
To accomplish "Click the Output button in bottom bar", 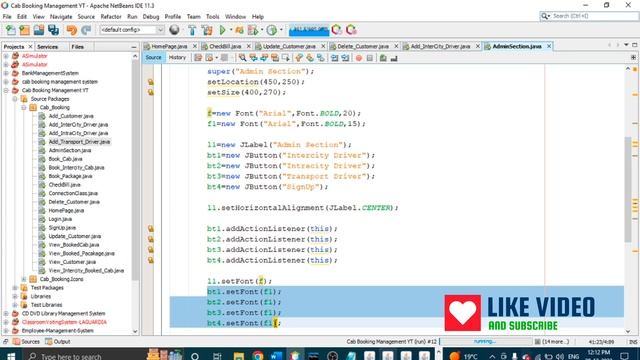I will pos(58,342).
